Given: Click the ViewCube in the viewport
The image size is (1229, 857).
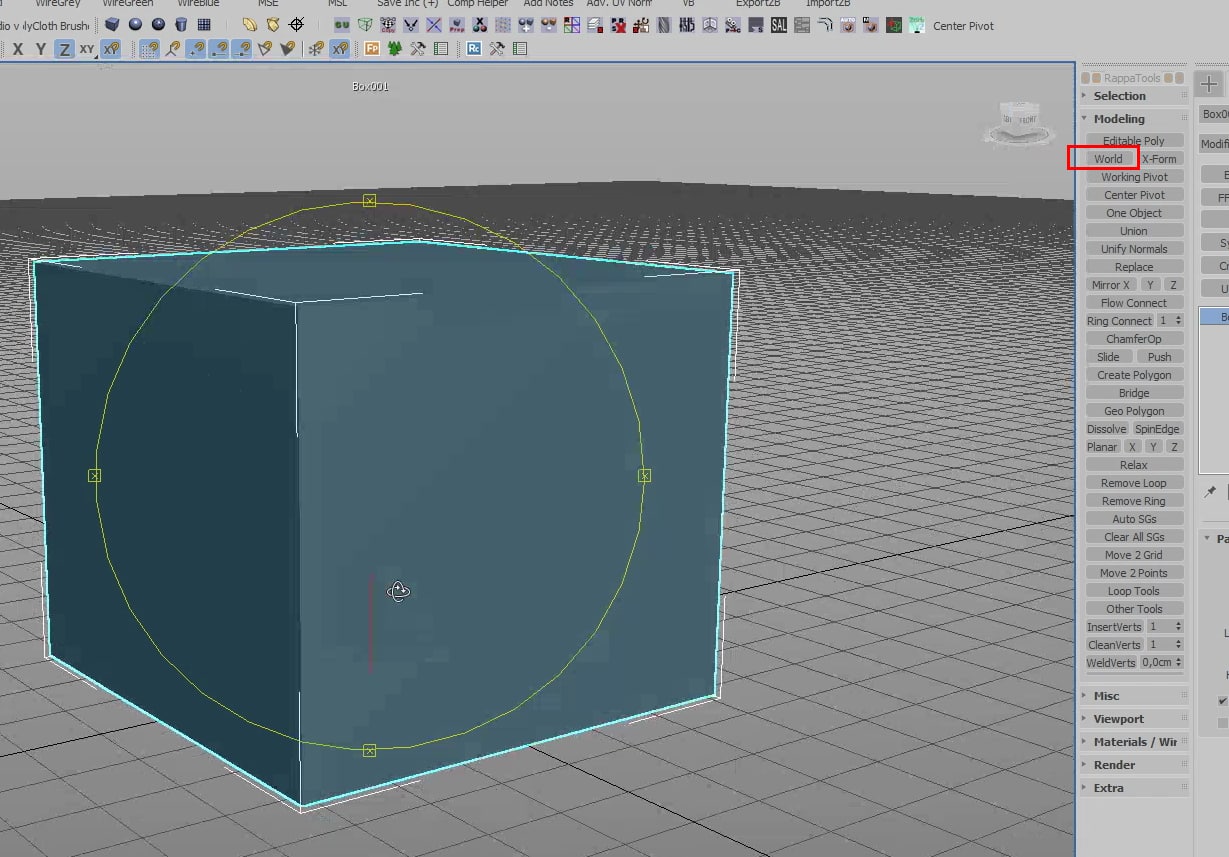Looking at the screenshot, I should 1018,122.
